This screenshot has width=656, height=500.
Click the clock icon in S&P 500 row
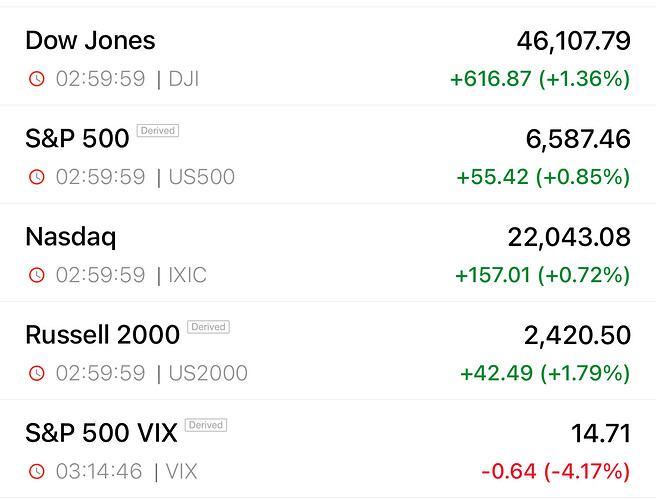click(x=37, y=177)
